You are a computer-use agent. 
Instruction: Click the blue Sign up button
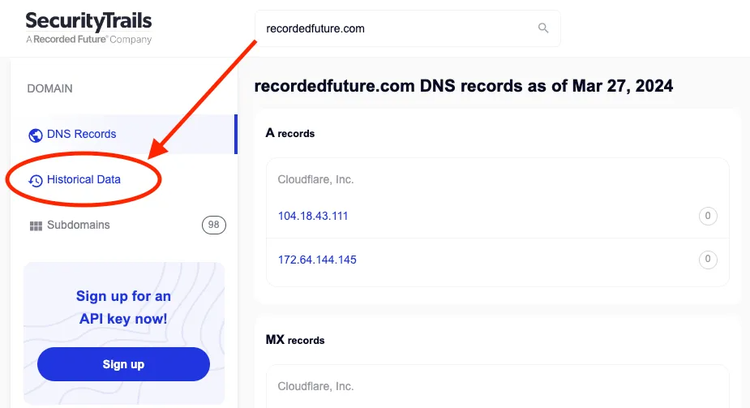123,364
